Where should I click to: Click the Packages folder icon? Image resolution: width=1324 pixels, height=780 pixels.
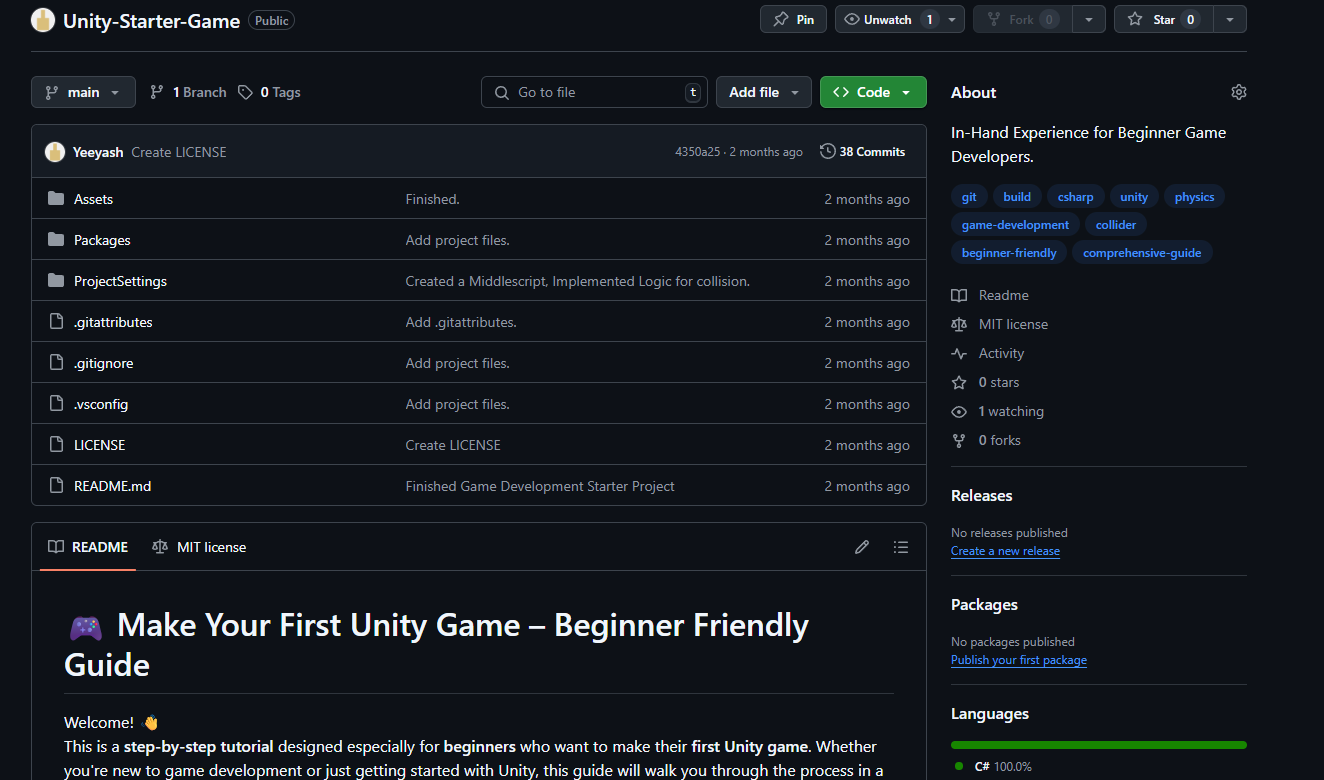pyautogui.click(x=56, y=240)
